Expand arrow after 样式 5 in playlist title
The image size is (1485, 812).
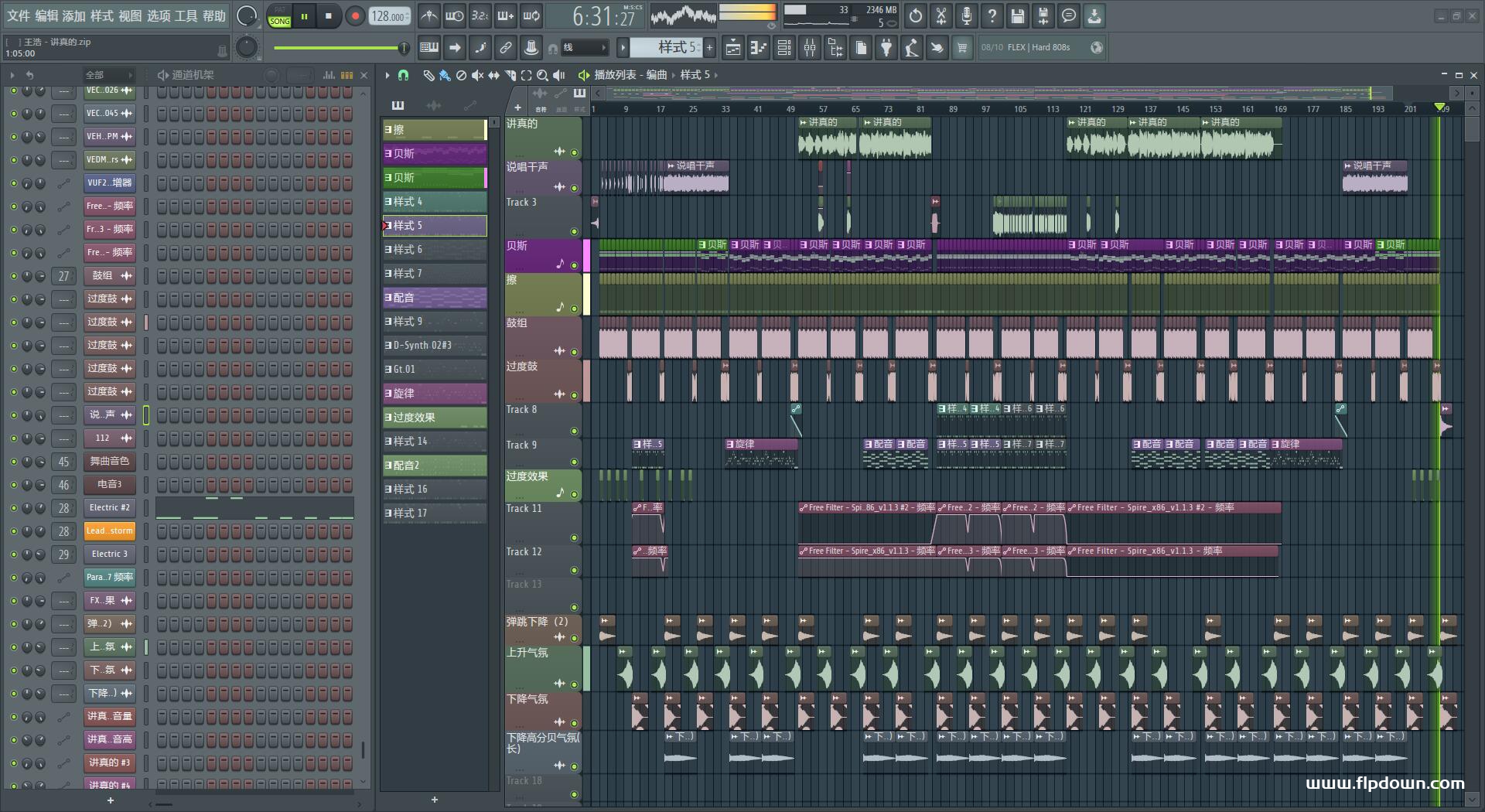tap(716, 75)
